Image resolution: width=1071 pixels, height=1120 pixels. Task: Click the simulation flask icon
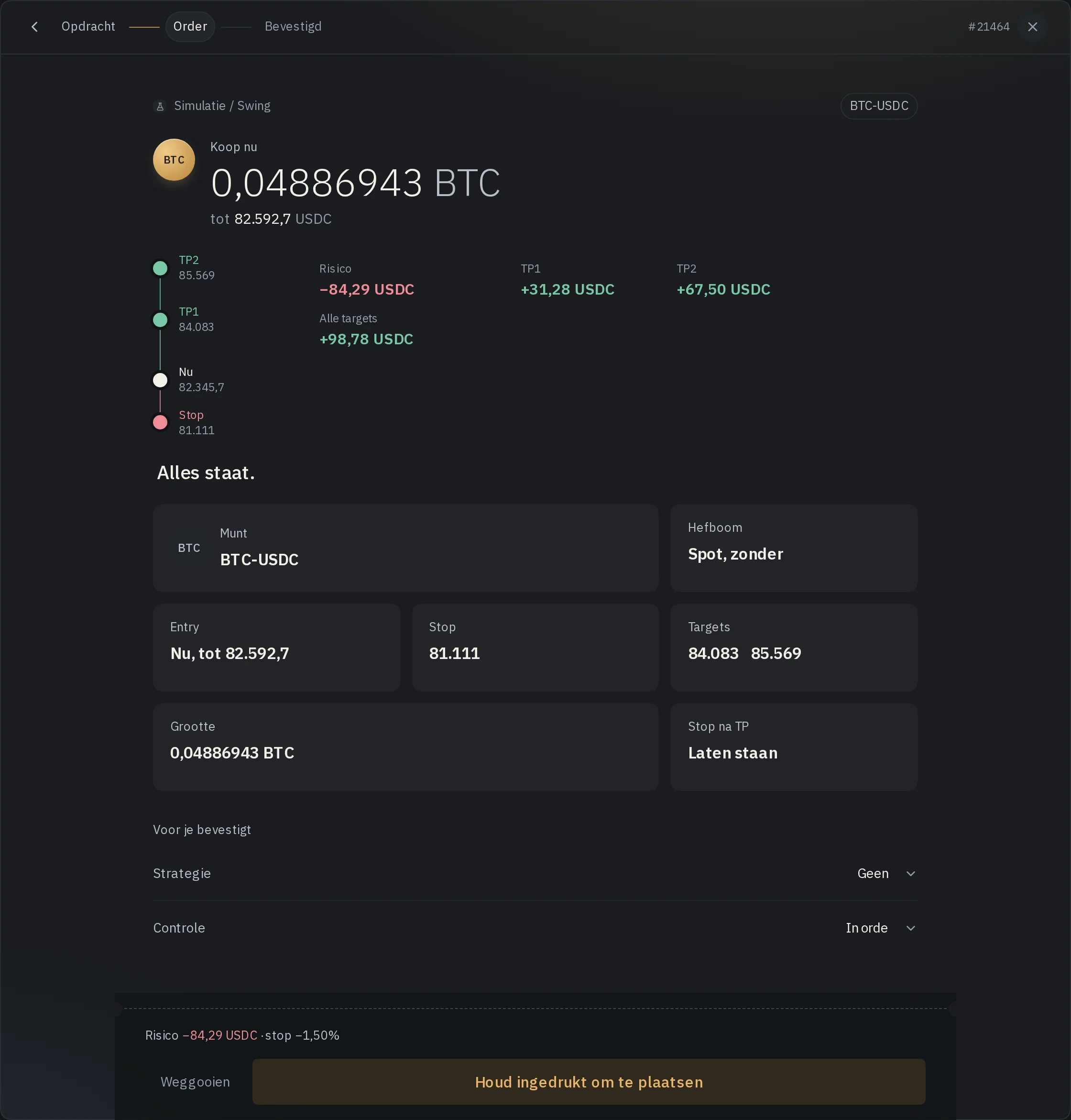161,106
